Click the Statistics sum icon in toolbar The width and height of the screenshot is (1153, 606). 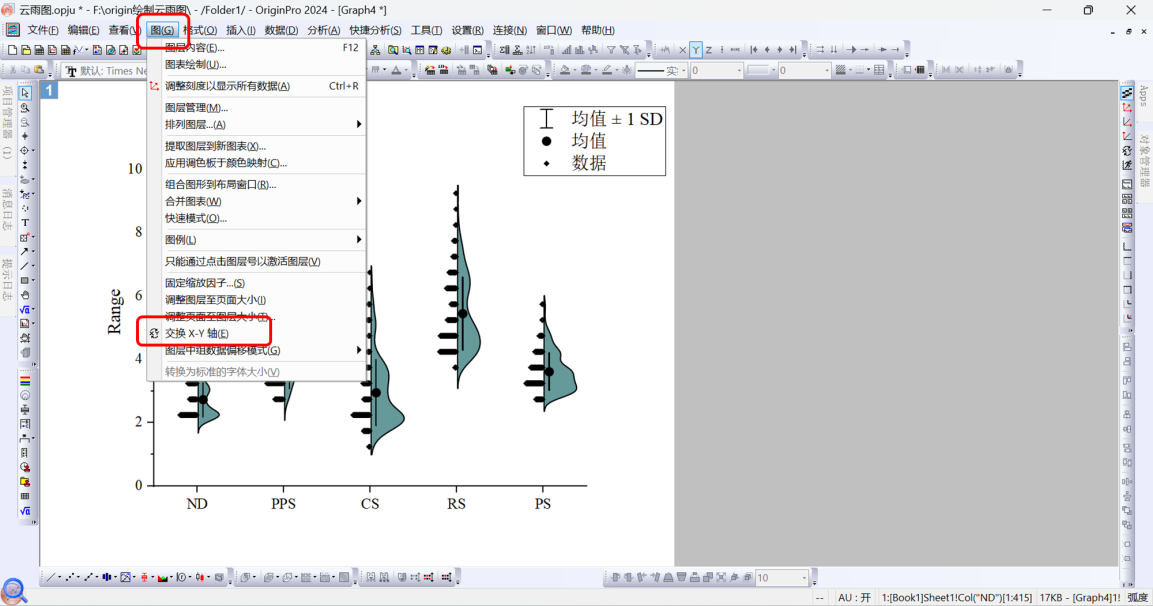(x=505, y=50)
